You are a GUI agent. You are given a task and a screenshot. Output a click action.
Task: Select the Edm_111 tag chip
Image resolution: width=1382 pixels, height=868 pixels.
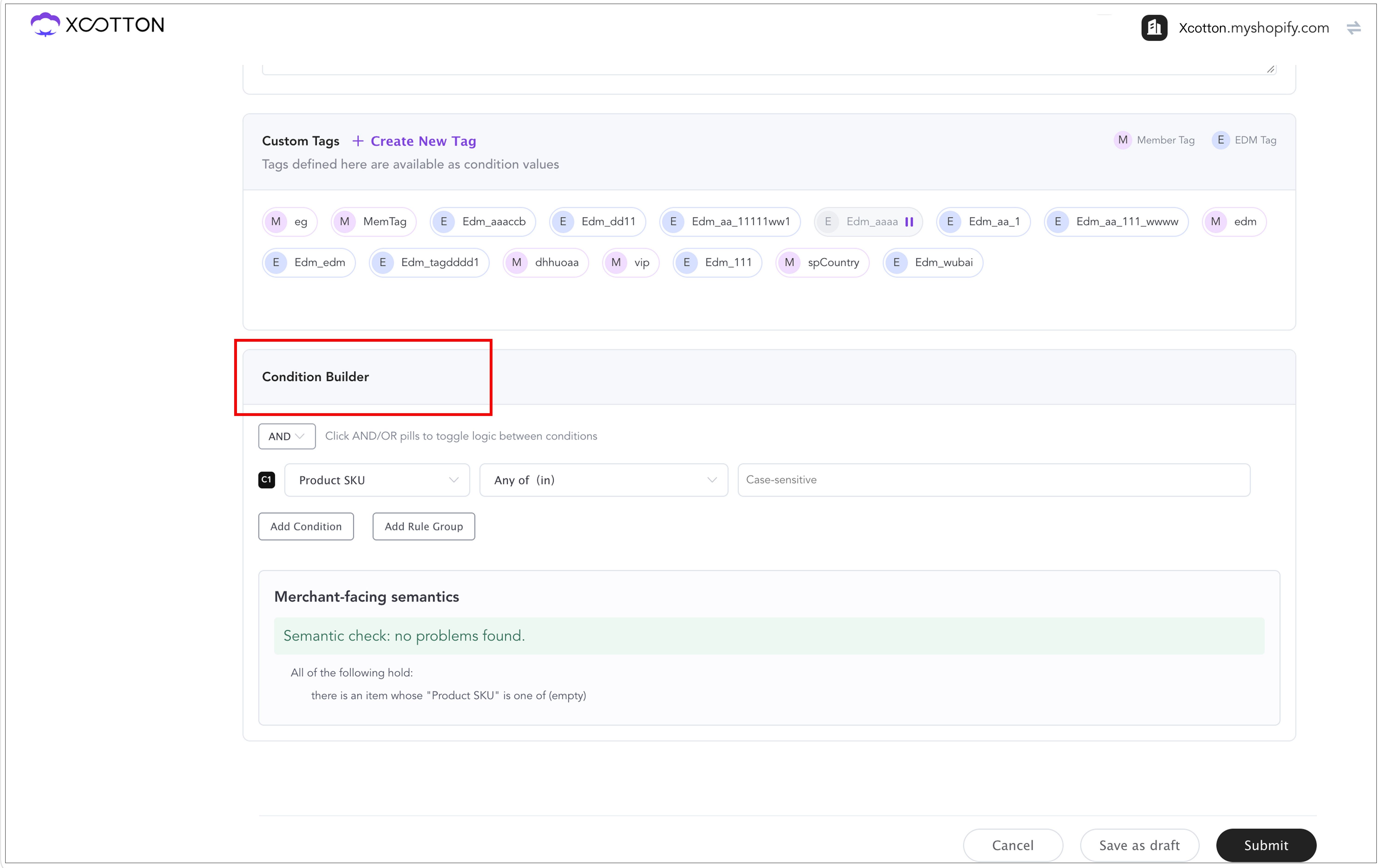click(717, 263)
